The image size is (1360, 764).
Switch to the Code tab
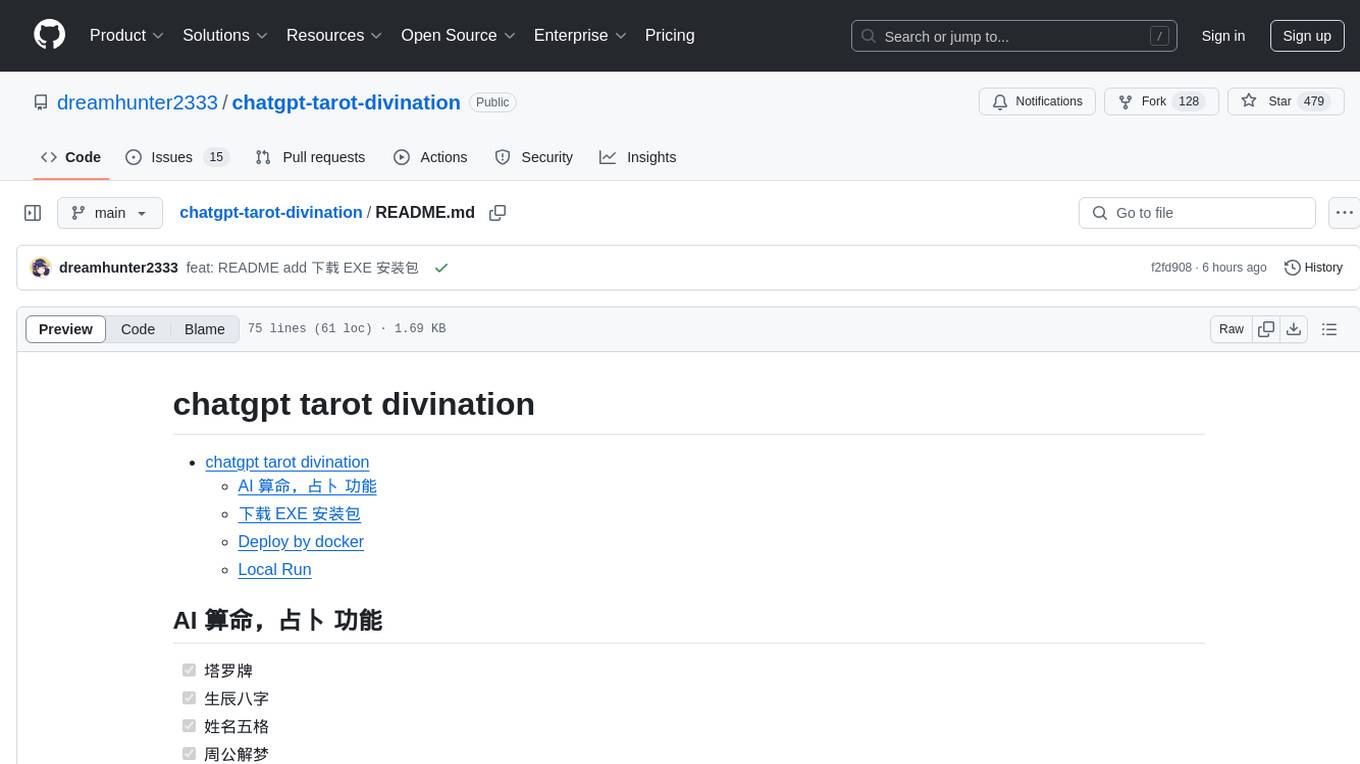tap(71, 157)
